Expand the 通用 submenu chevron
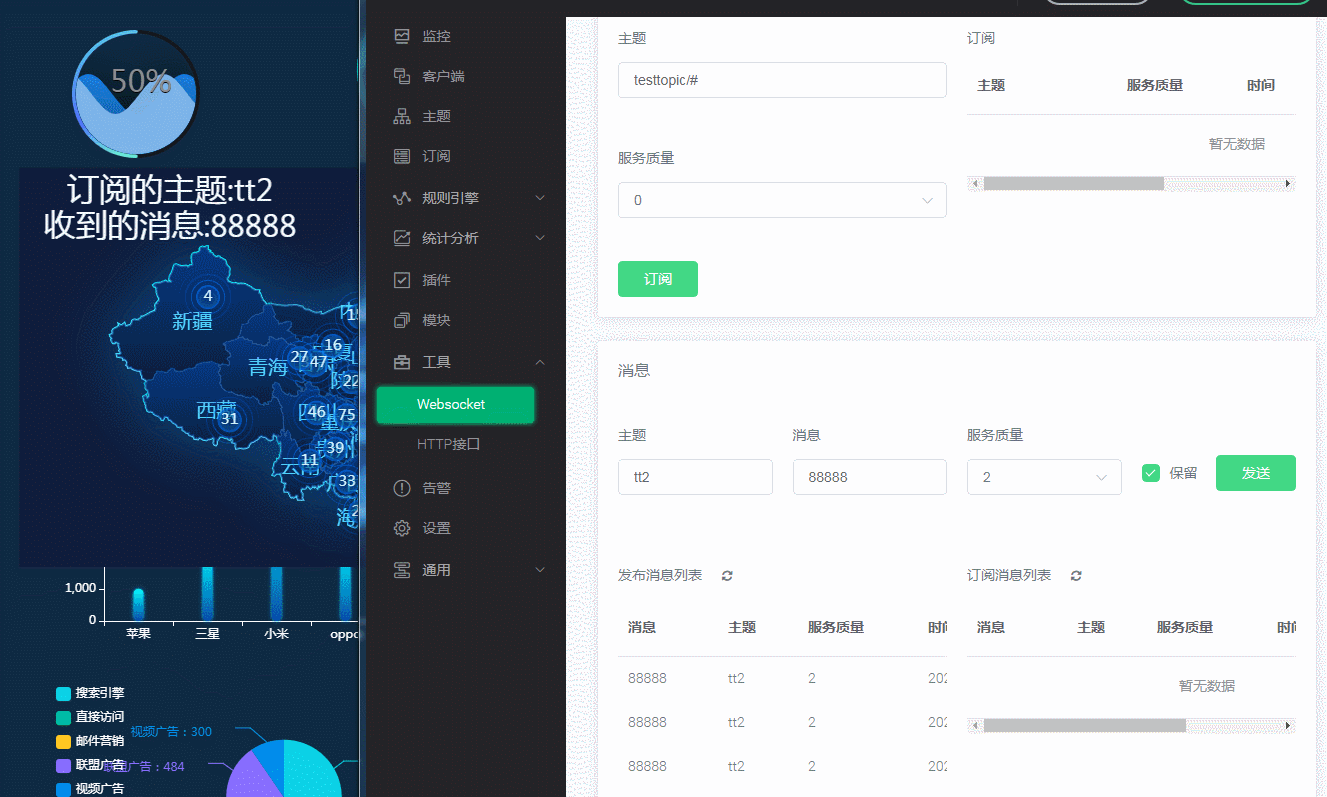This screenshot has width=1327, height=797. (x=540, y=570)
